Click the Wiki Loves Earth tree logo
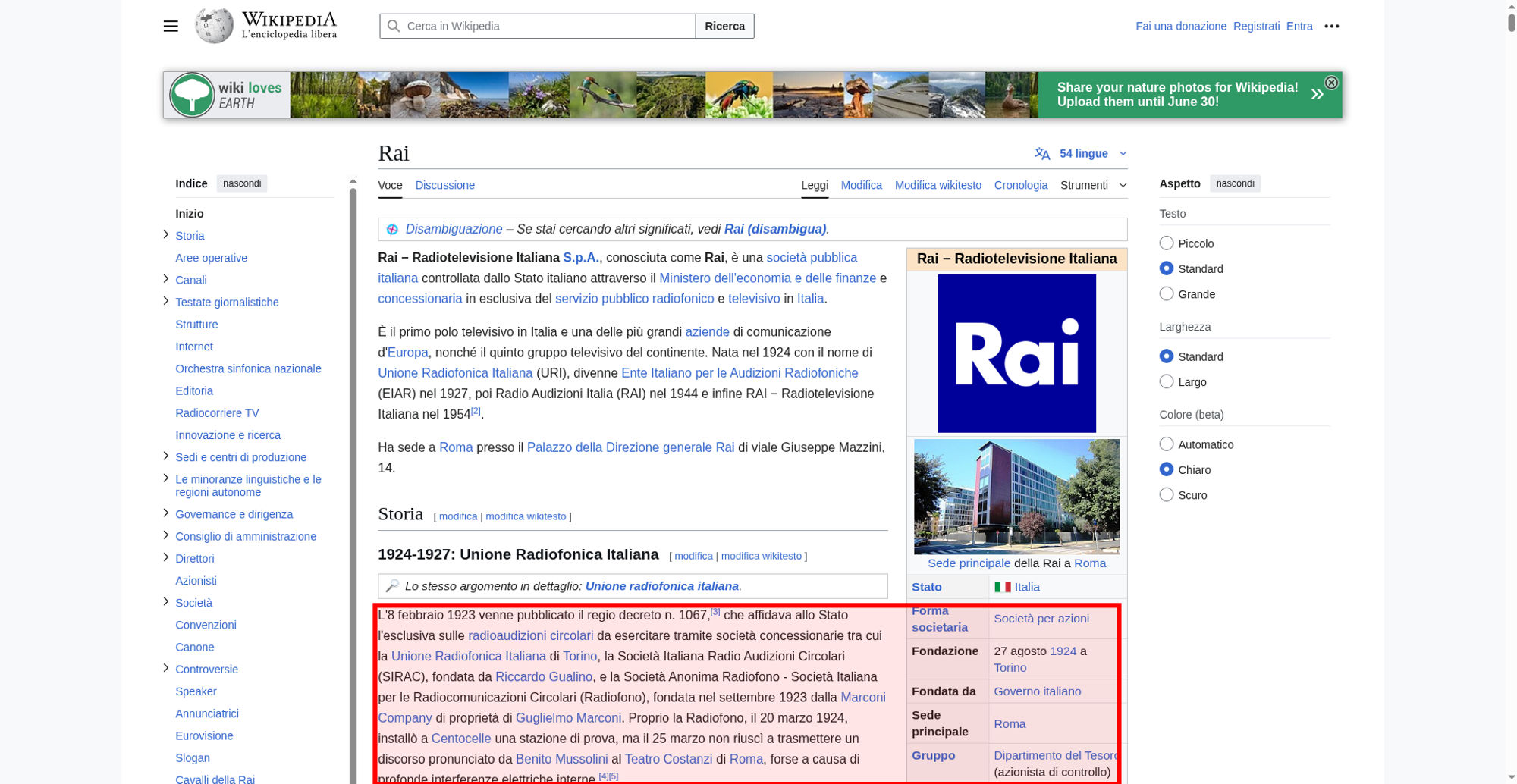1517x784 pixels. (x=191, y=95)
